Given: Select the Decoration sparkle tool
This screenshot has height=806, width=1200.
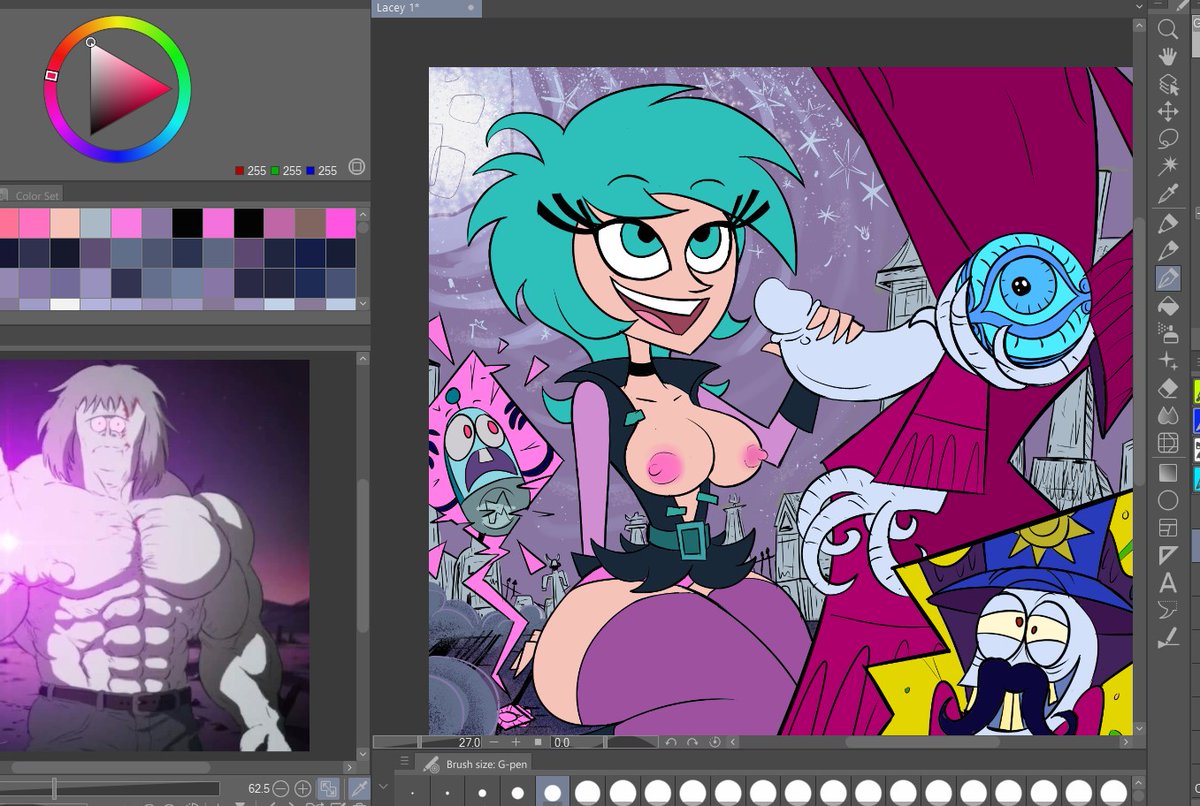Looking at the screenshot, I should click(1167, 360).
